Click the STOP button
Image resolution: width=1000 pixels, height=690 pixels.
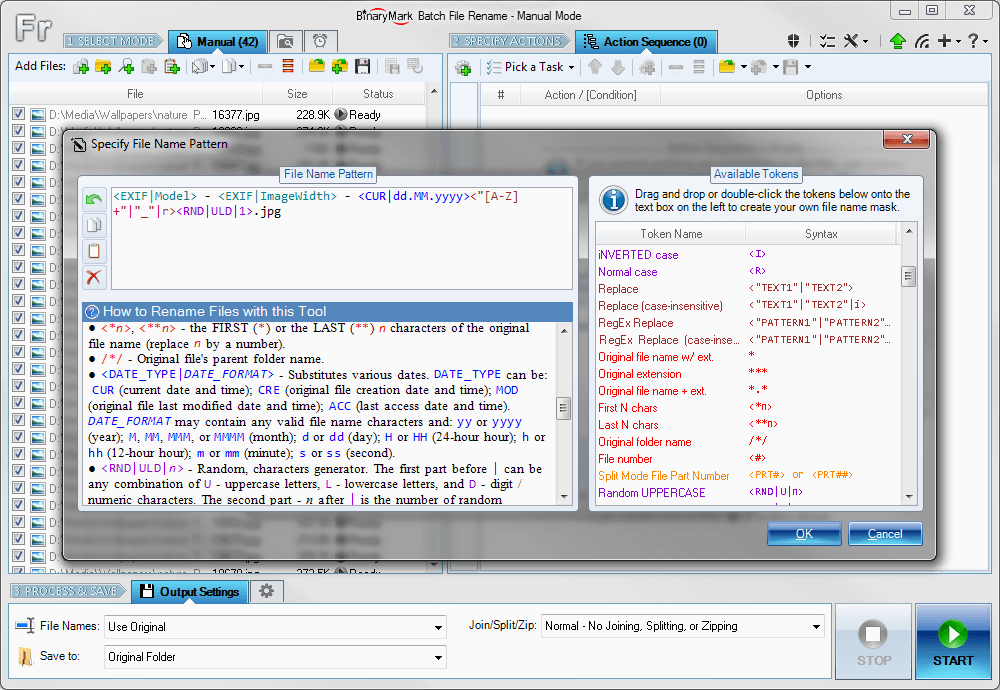pos(873,642)
